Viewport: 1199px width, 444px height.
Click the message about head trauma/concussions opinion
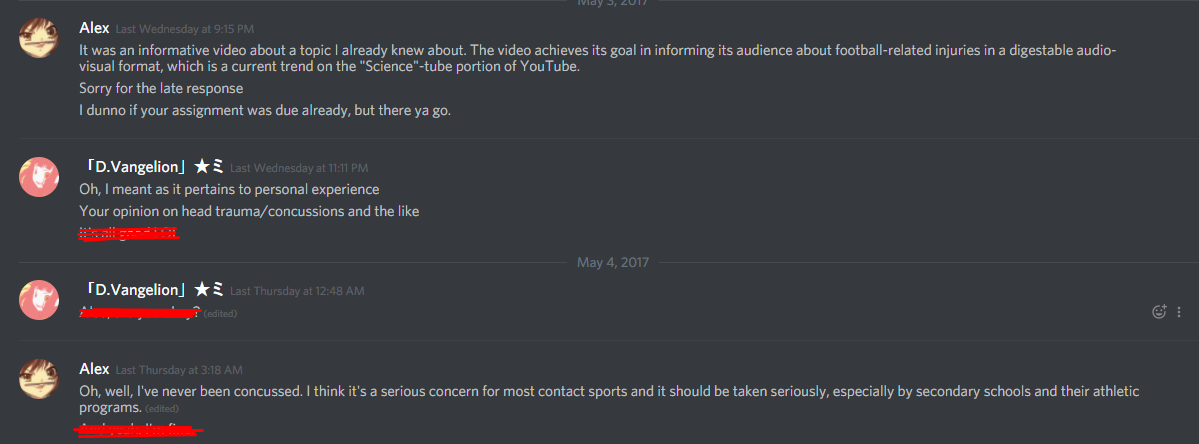click(249, 211)
